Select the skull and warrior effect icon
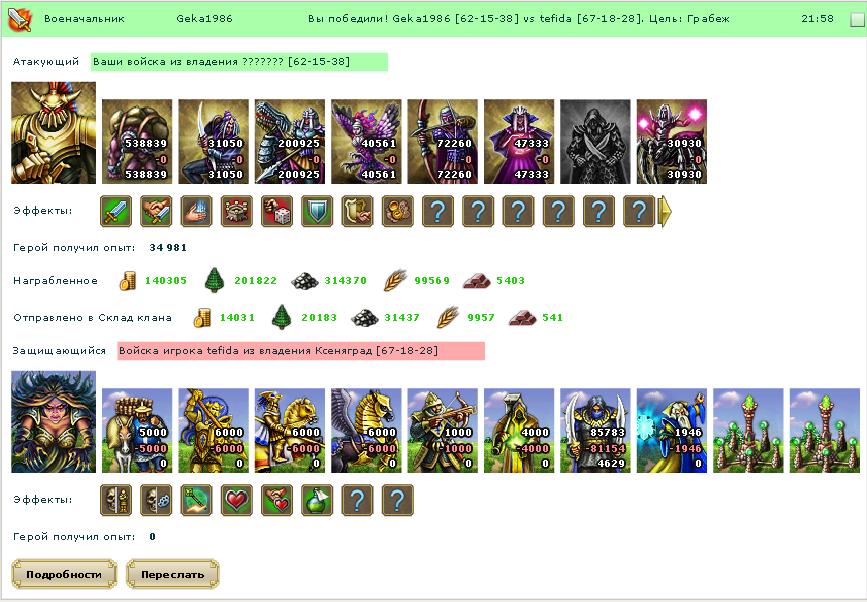The height and width of the screenshot is (602, 867). (x=116, y=500)
